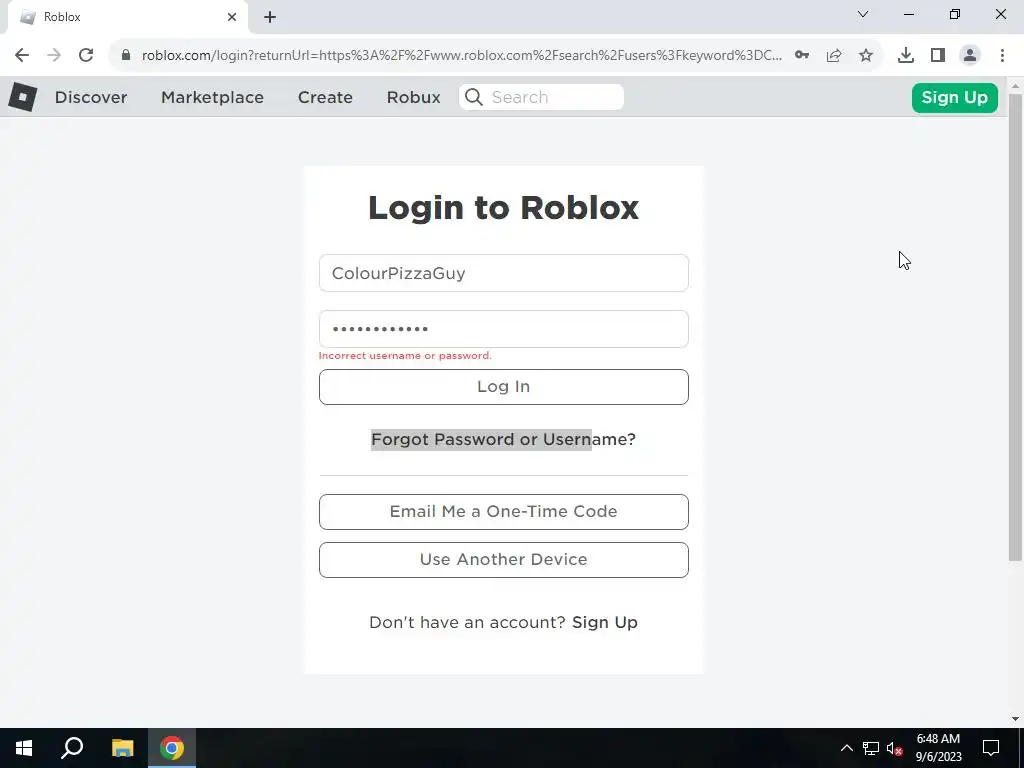Image resolution: width=1024 pixels, height=768 pixels.
Task: Click the browser forward arrow
Action: coord(54,56)
